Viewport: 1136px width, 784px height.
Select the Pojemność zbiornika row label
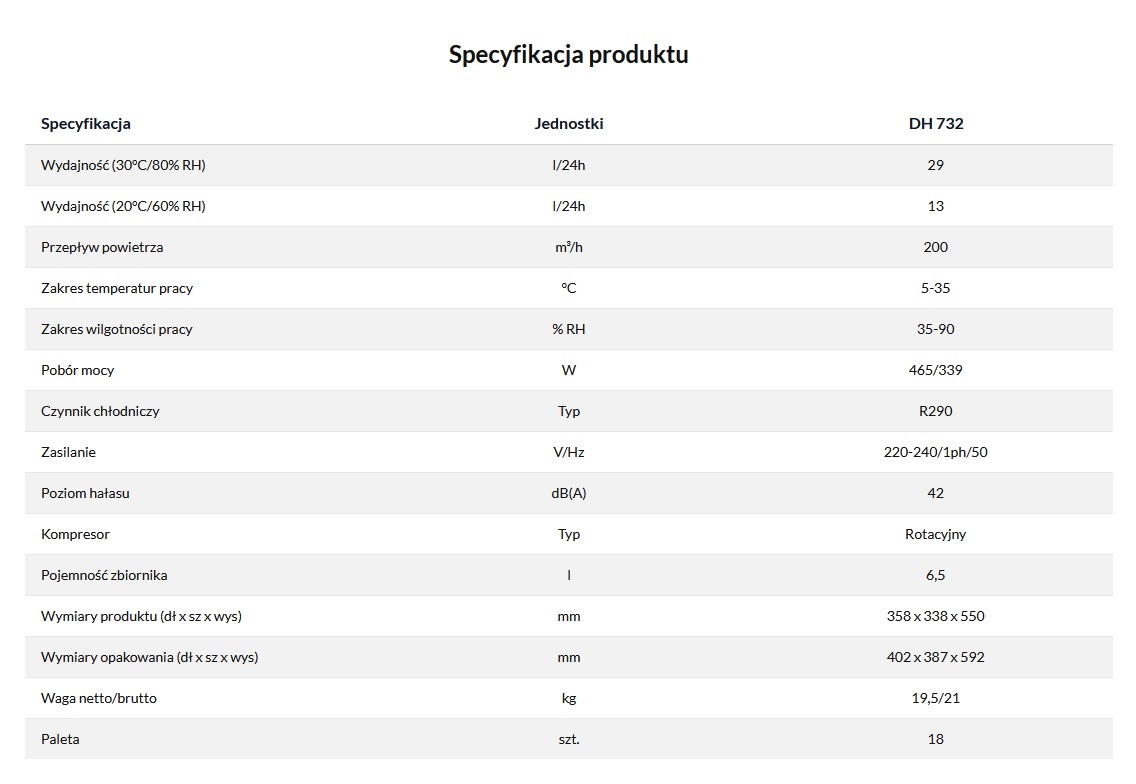[x=104, y=575]
